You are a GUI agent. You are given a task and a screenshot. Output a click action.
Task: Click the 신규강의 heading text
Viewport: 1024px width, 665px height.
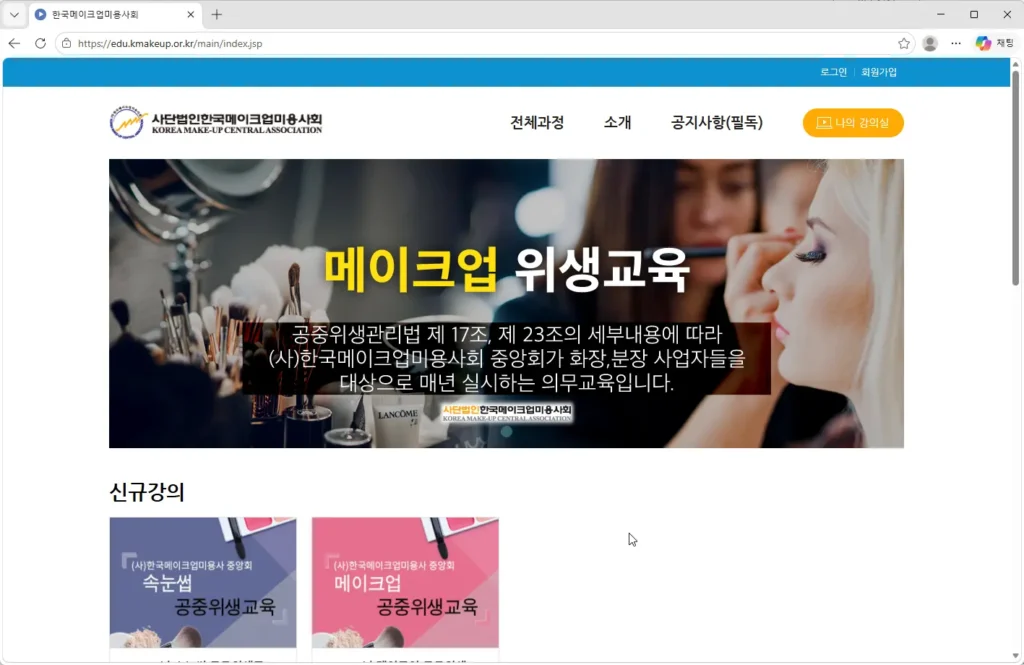click(x=147, y=492)
